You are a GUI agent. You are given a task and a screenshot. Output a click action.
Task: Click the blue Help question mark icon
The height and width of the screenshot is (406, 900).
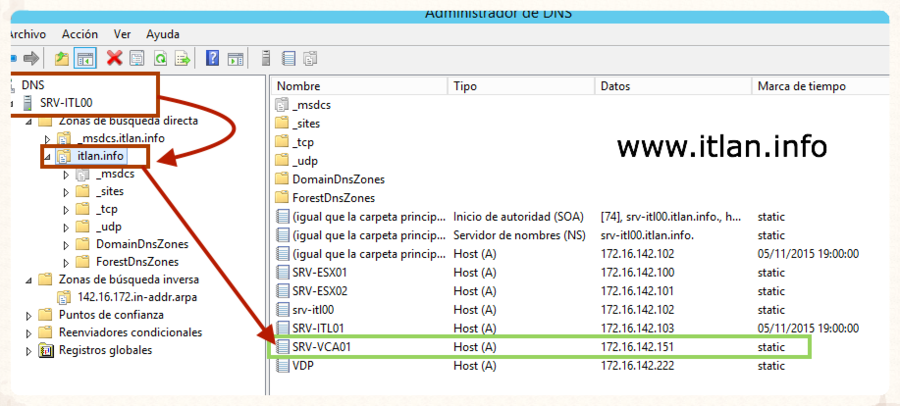coord(212,58)
